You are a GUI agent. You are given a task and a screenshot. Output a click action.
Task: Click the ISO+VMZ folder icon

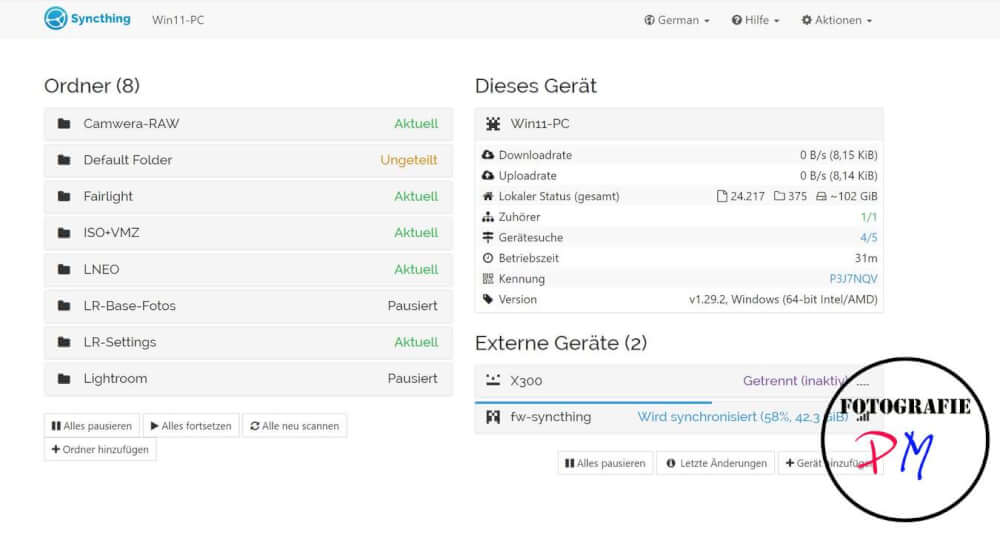(x=64, y=233)
